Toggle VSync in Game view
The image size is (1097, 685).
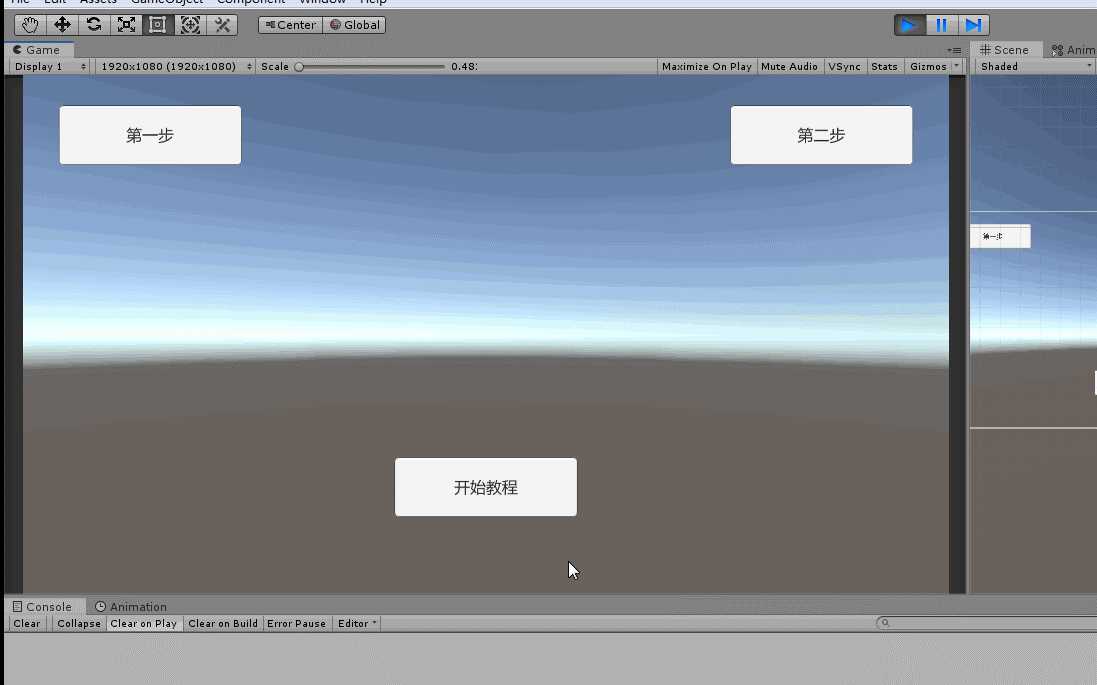point(844,66)
